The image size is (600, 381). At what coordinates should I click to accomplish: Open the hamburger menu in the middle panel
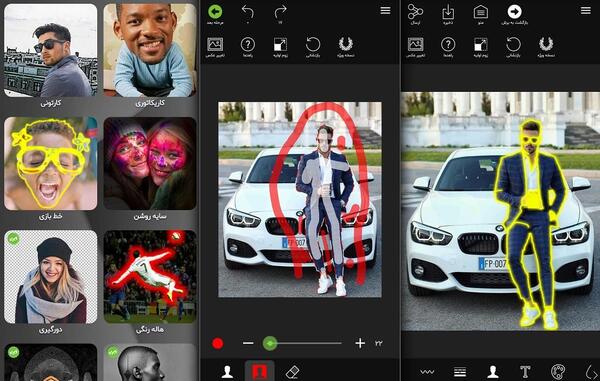pos(385,10)
